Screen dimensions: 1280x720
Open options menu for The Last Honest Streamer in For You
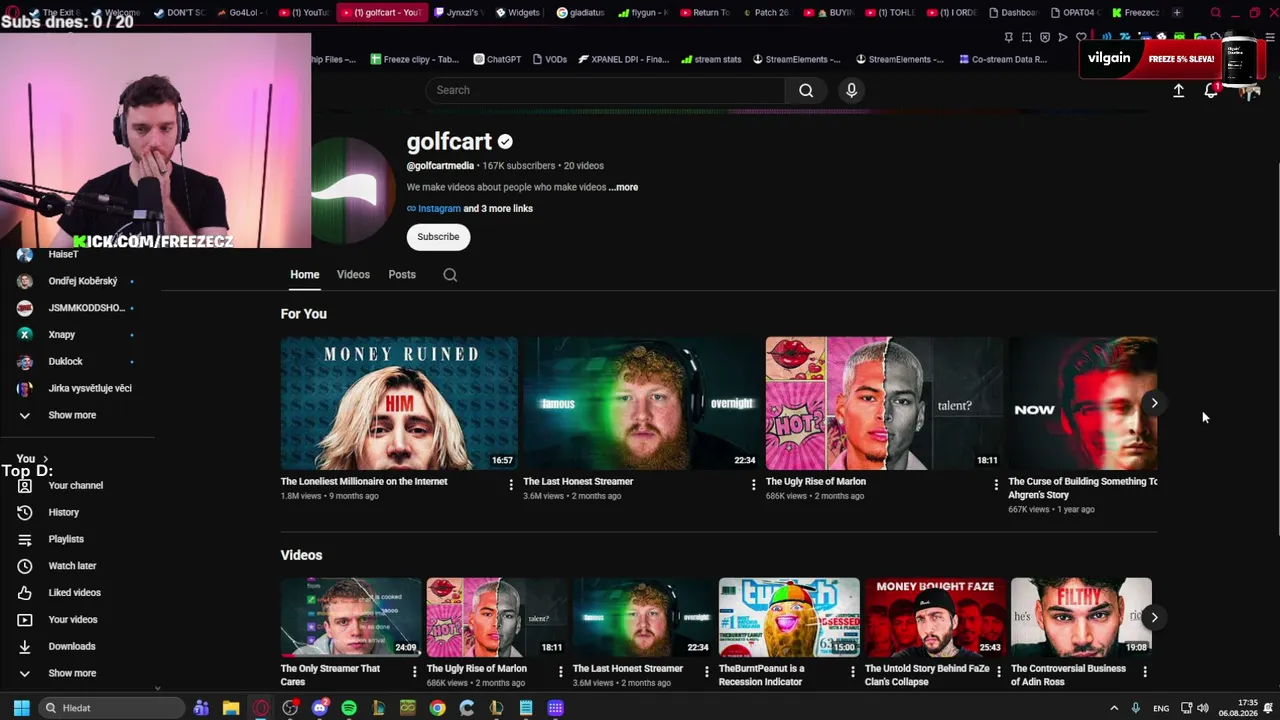click(754, 485)
